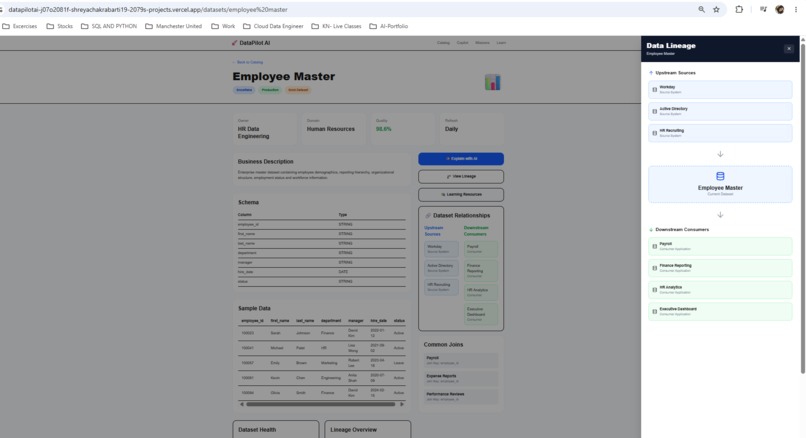Select the Payroll consumer card in lineage panel
Viewport: 806px width, 438px height.
(x=720, y=246)
